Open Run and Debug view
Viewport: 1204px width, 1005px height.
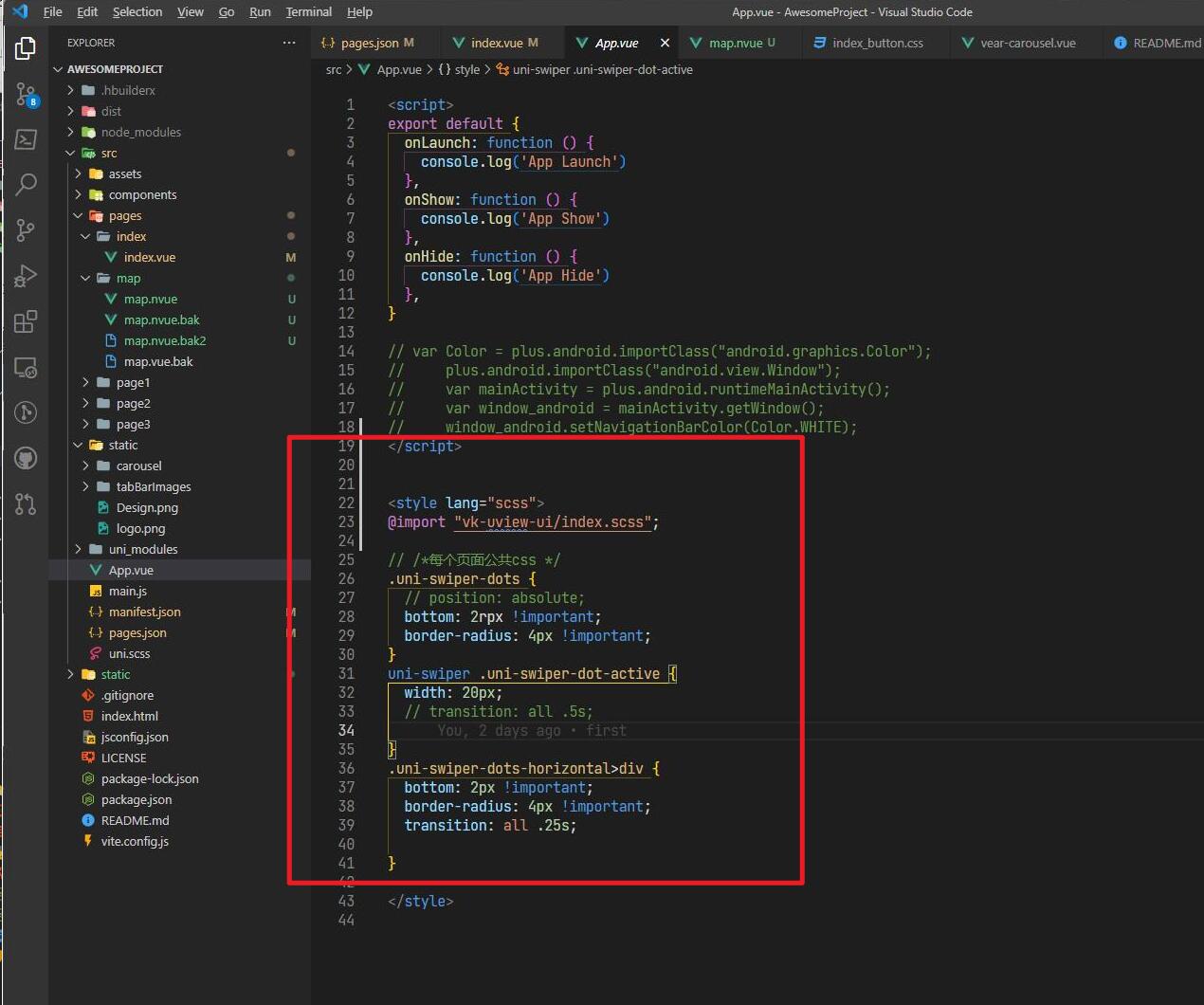point(26,275)
